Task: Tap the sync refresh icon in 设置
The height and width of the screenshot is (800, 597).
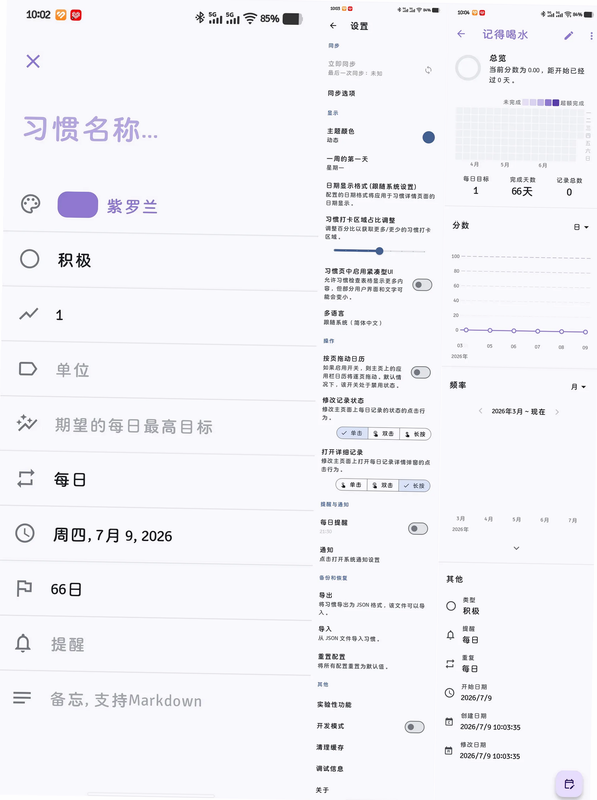Action: coord(428,70)
